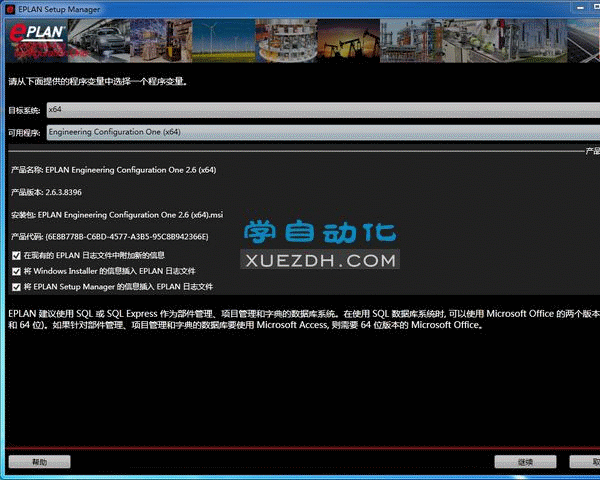Select the product name text EPLAN Engineering Configuration One 2.6
The width and height of the screenshot is (600, 480).
(130, 170)
